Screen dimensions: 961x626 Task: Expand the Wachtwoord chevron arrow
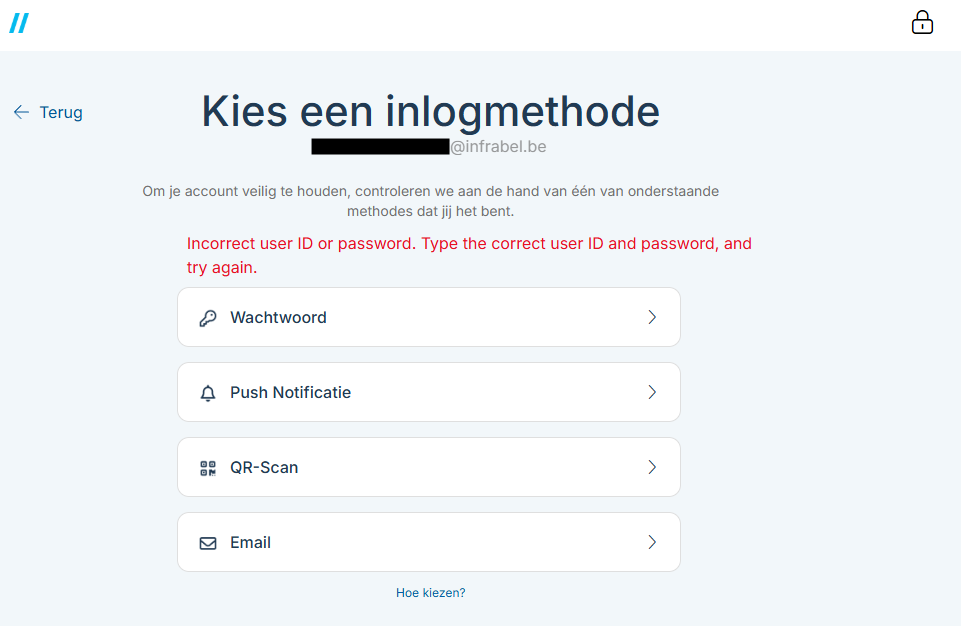pos(652,317)
